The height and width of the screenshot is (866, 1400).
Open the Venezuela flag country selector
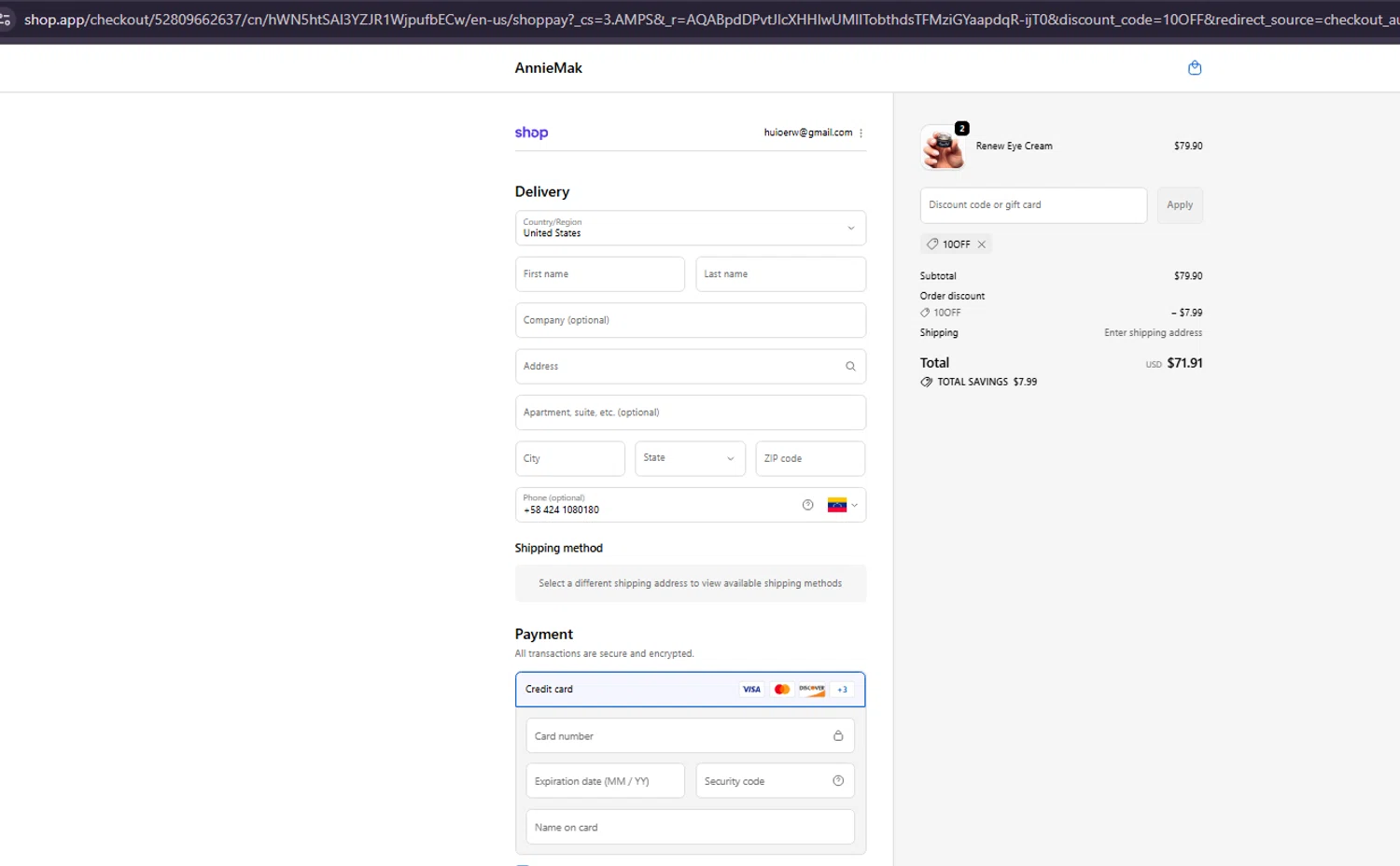click(x=843, y=505)
